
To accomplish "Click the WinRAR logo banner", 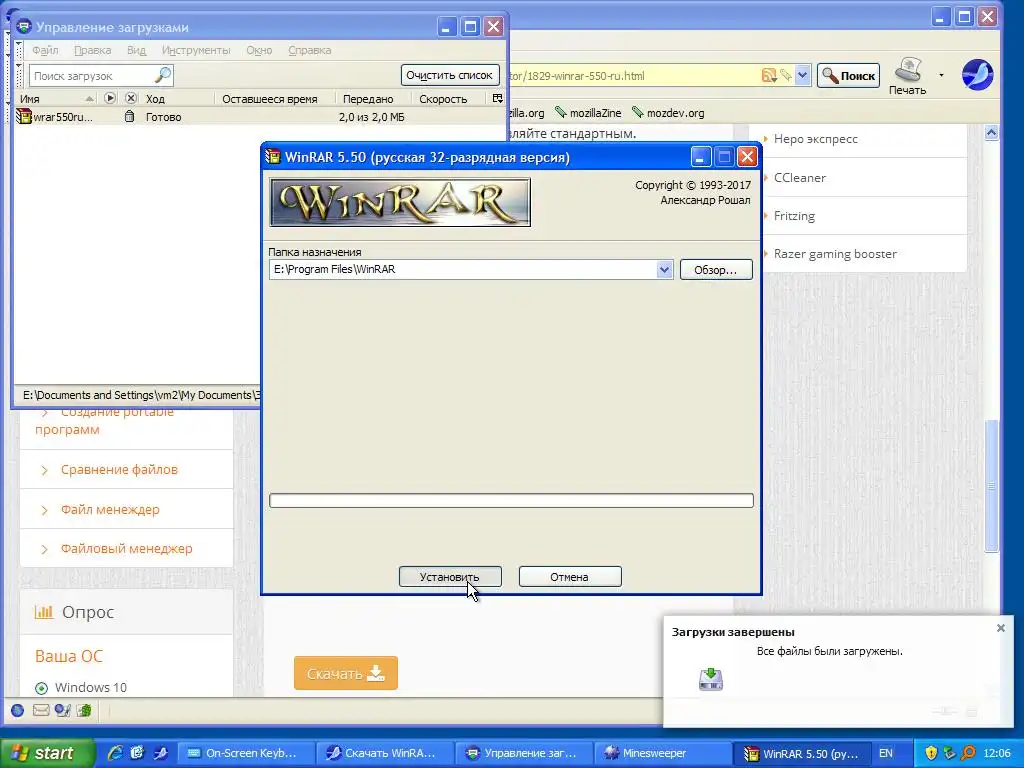I will [x=400, y=202].
